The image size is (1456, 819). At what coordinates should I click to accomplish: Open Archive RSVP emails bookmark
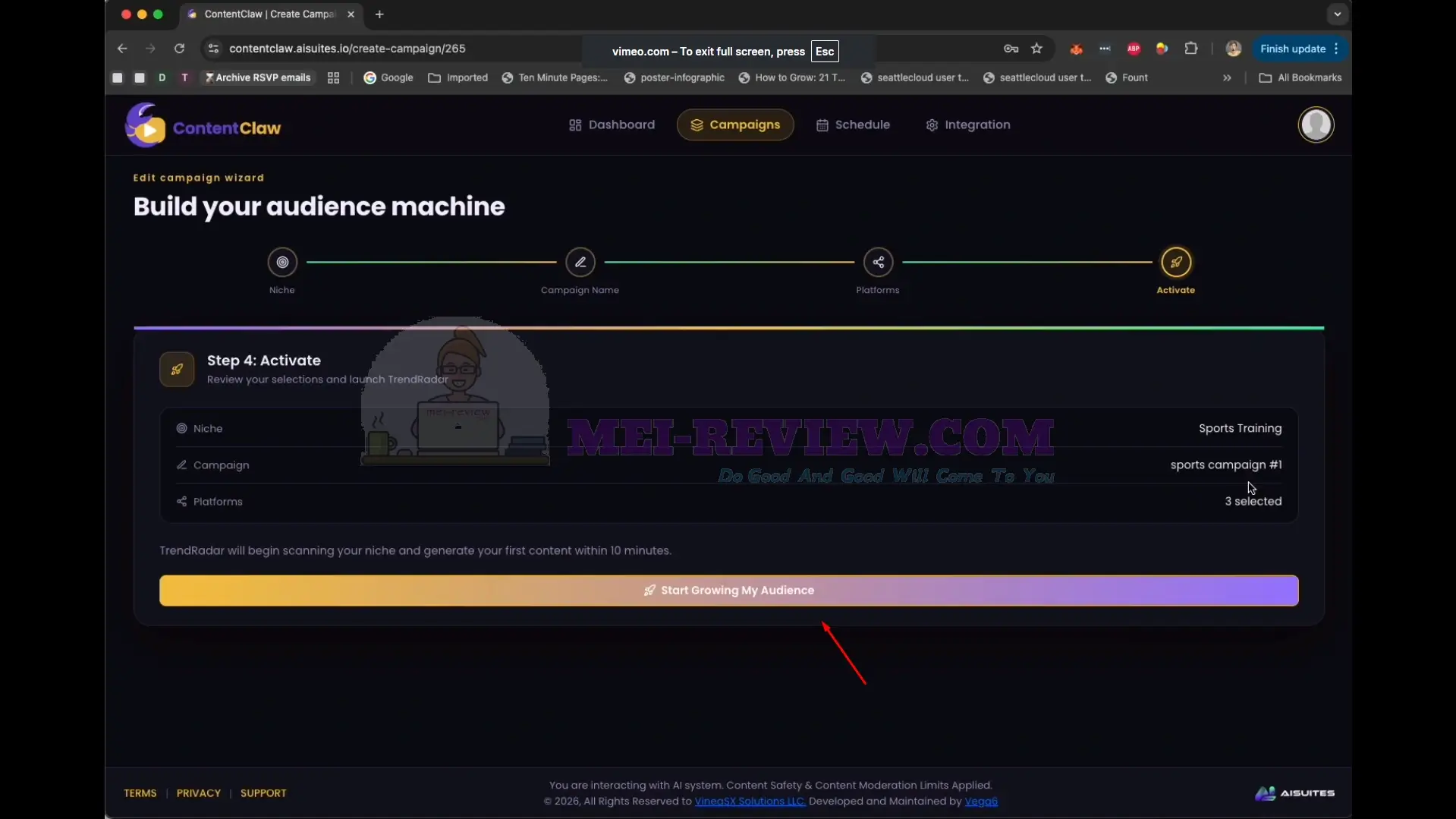[258, 77]
